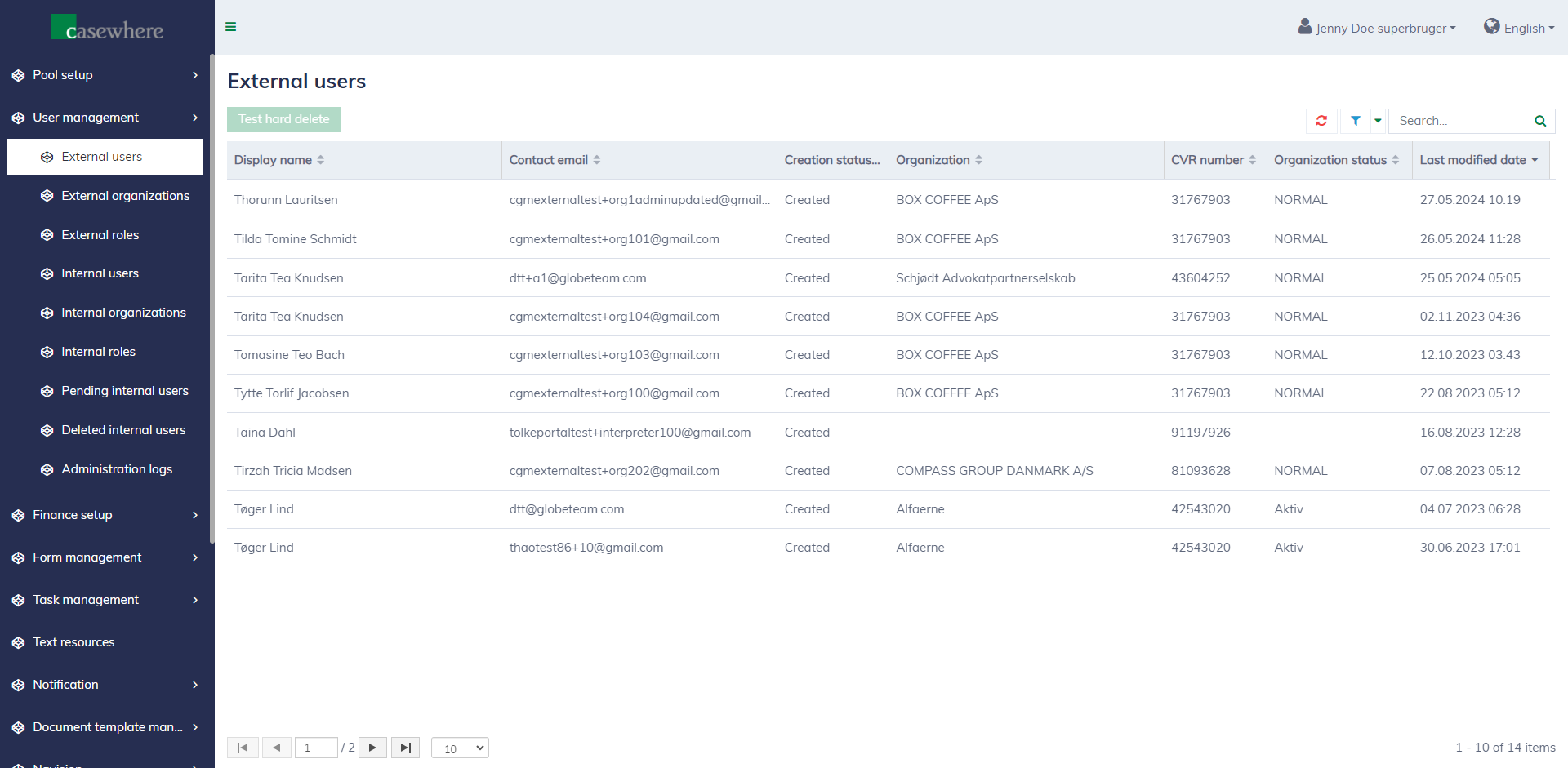This screenshot has height=768, width=1568.
Task: Click the user profile icon
Action: point(1304,27)
